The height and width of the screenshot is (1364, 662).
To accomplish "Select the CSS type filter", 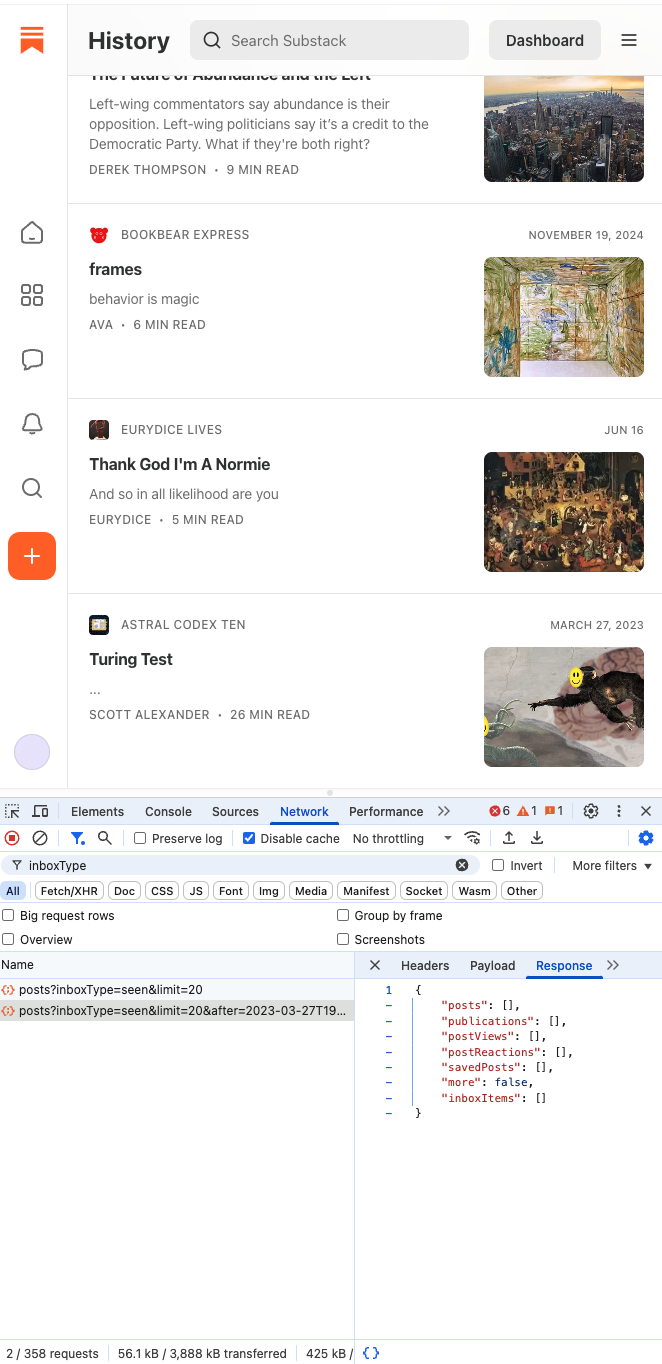I will [162, 890].
